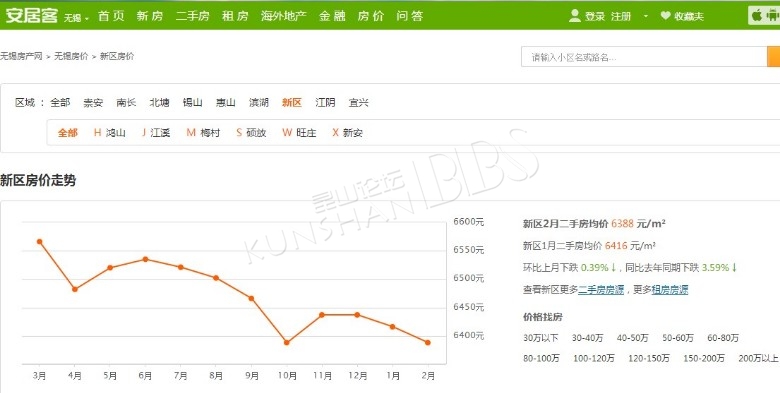Select the 滨湖 district filter
The image size is (780, 393).
point(259,102)
